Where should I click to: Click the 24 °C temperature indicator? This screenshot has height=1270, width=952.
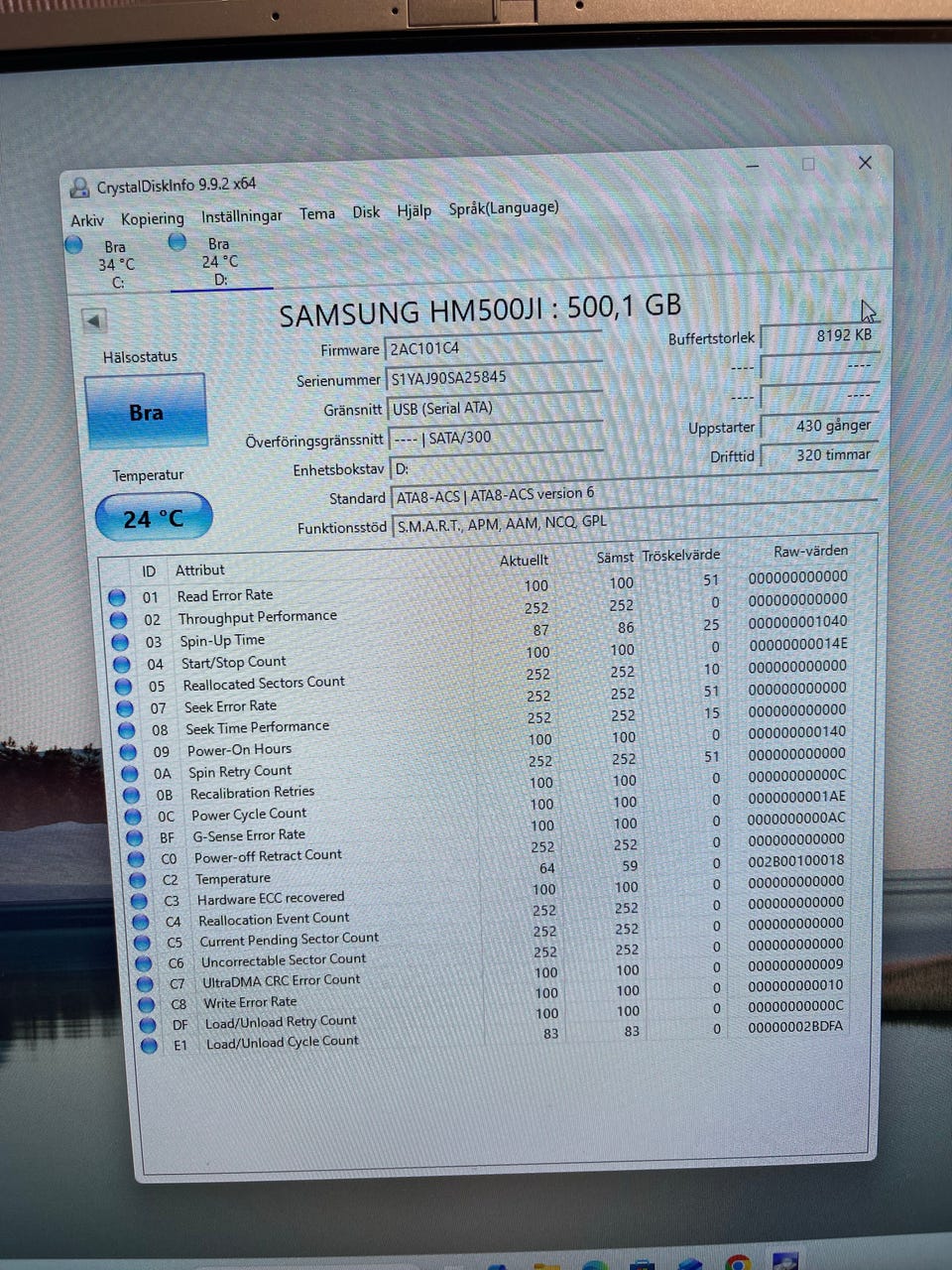(x=154, y=518)
